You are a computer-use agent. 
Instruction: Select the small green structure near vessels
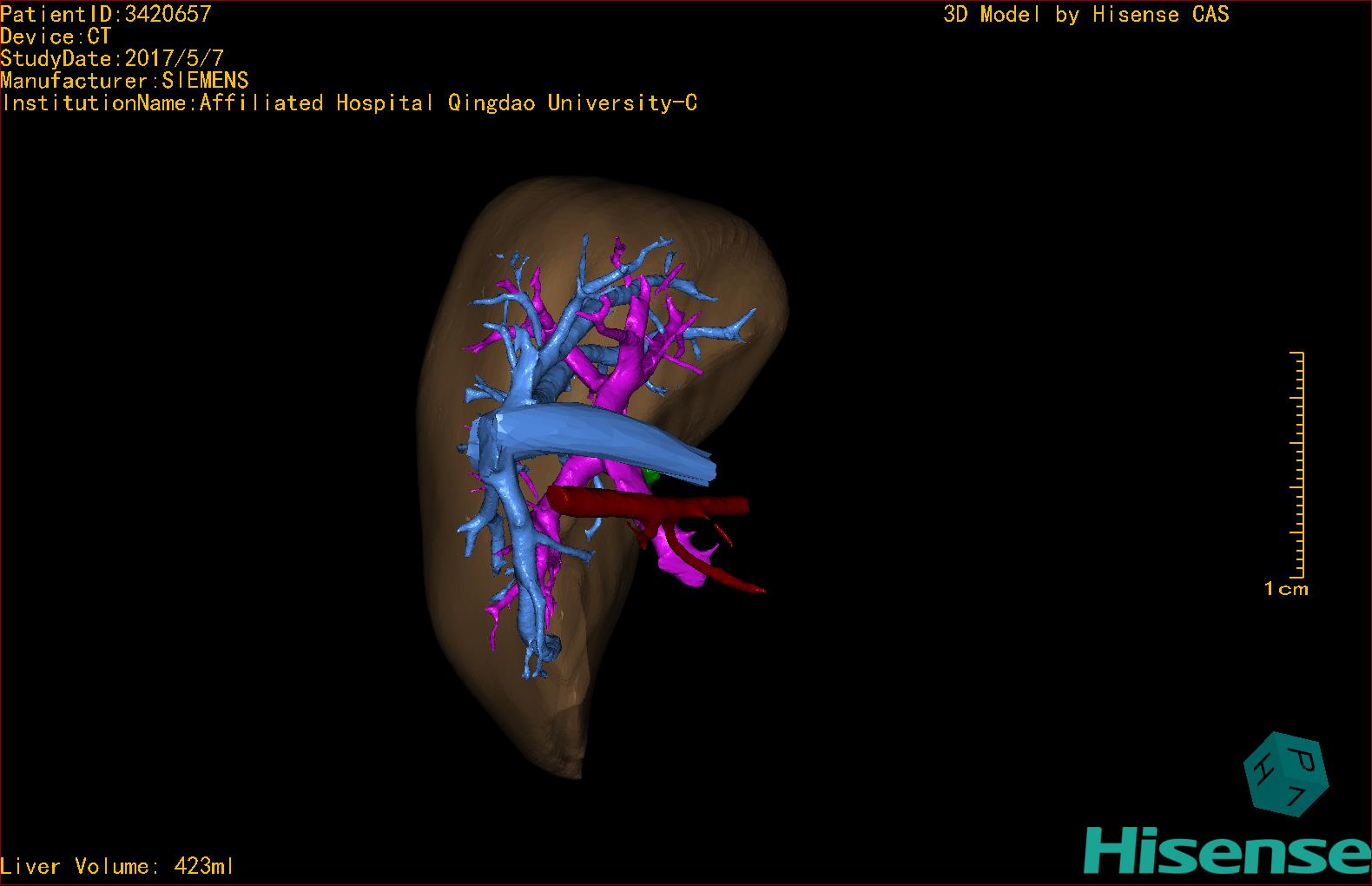pos(652,476)
